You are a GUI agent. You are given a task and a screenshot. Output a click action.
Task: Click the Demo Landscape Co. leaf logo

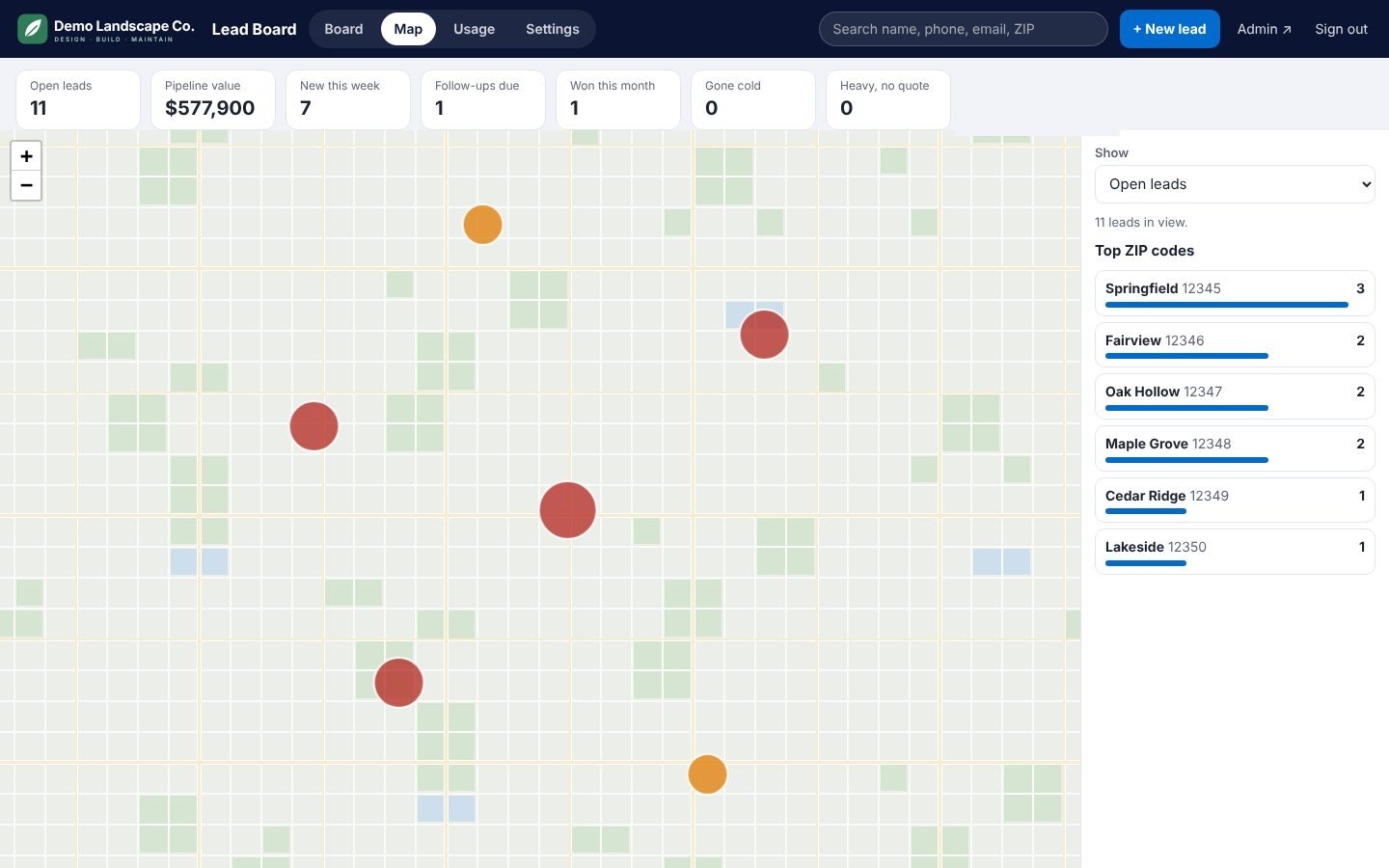point(33,29)
